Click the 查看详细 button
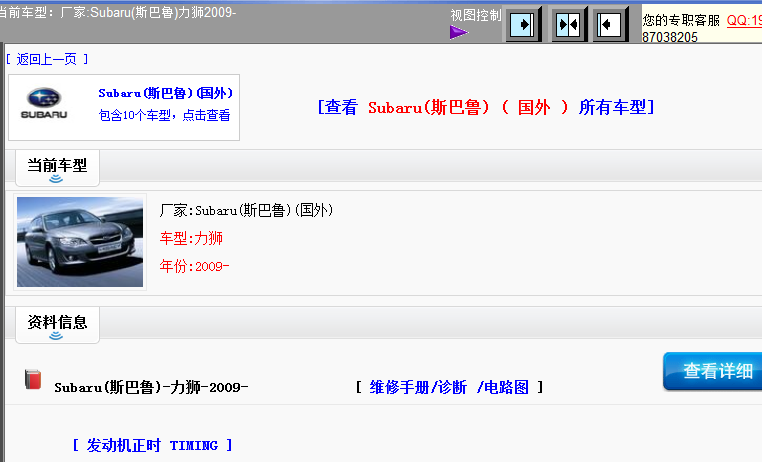 tap(712, 371)
